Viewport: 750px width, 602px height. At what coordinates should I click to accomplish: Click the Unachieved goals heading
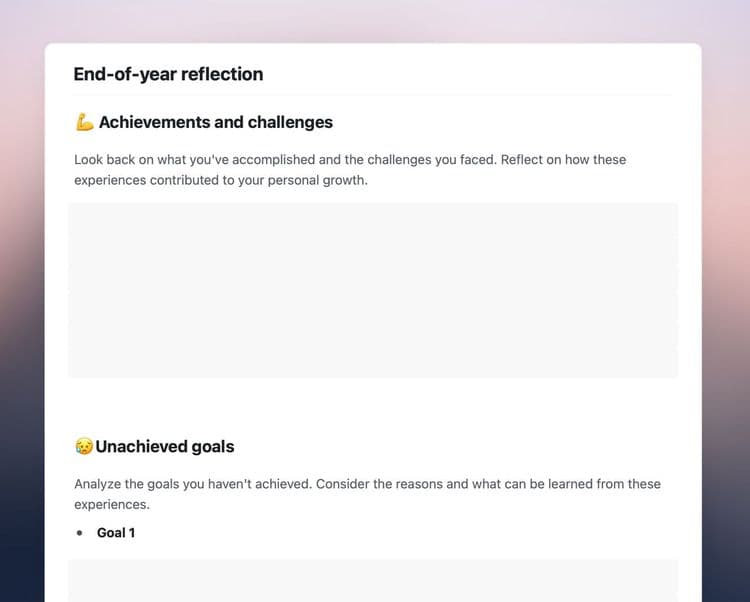(165, 446)
